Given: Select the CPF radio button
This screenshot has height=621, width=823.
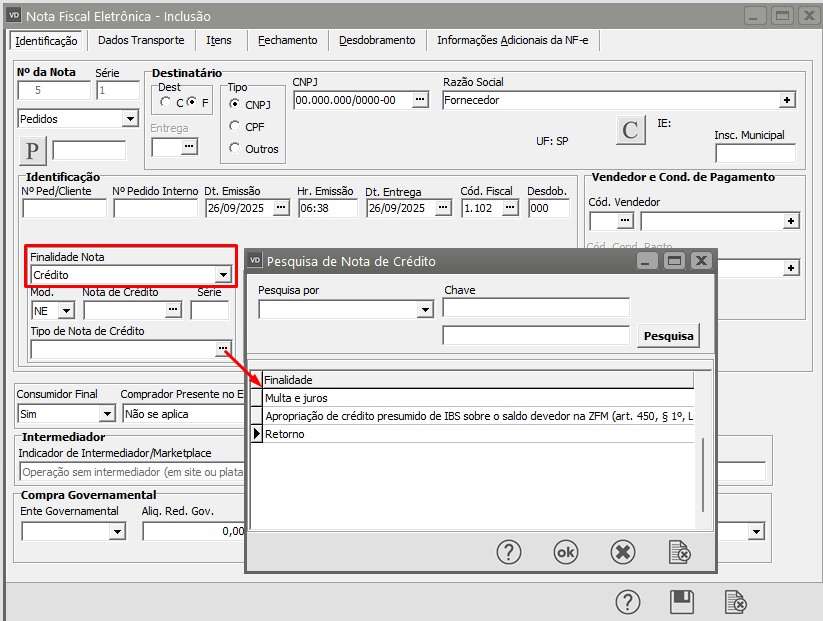Looking at the screenshot, I should click(x=235, y=126).
